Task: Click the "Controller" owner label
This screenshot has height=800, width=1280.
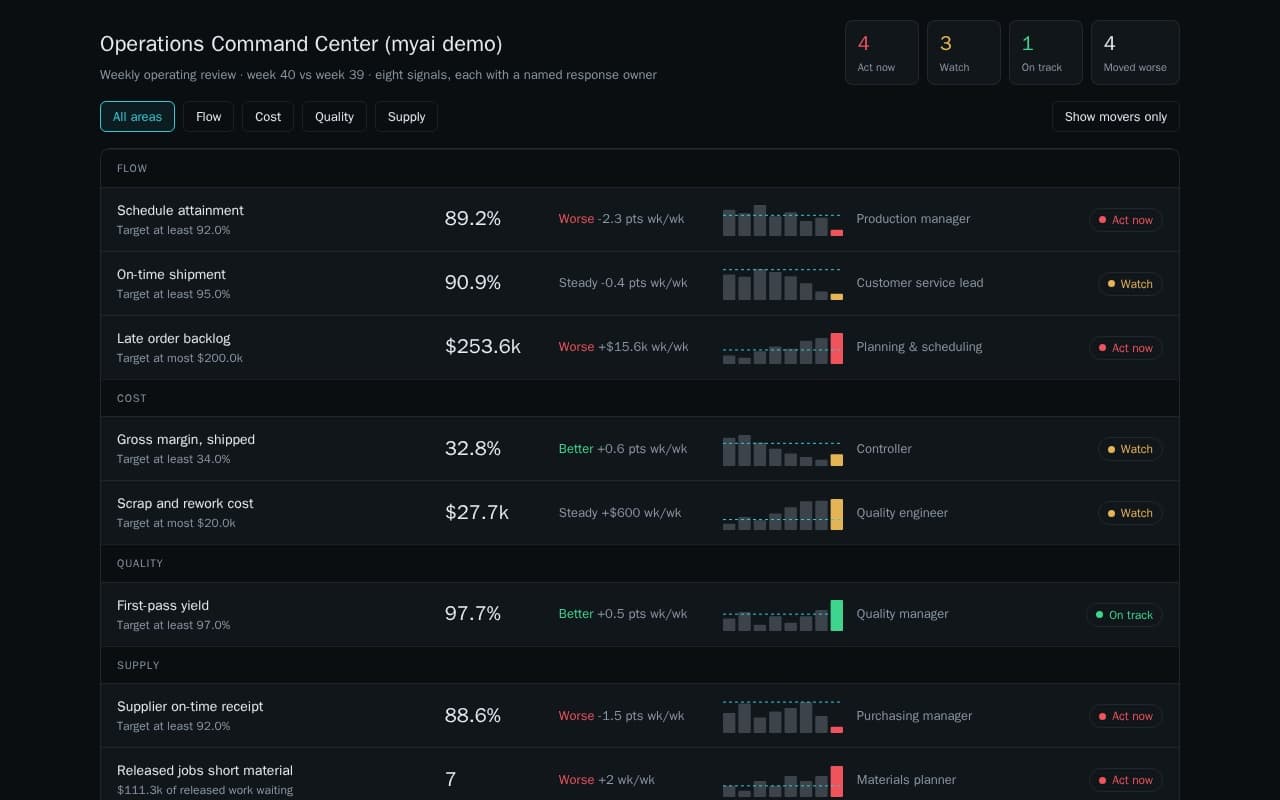Action: click(884, 449)
